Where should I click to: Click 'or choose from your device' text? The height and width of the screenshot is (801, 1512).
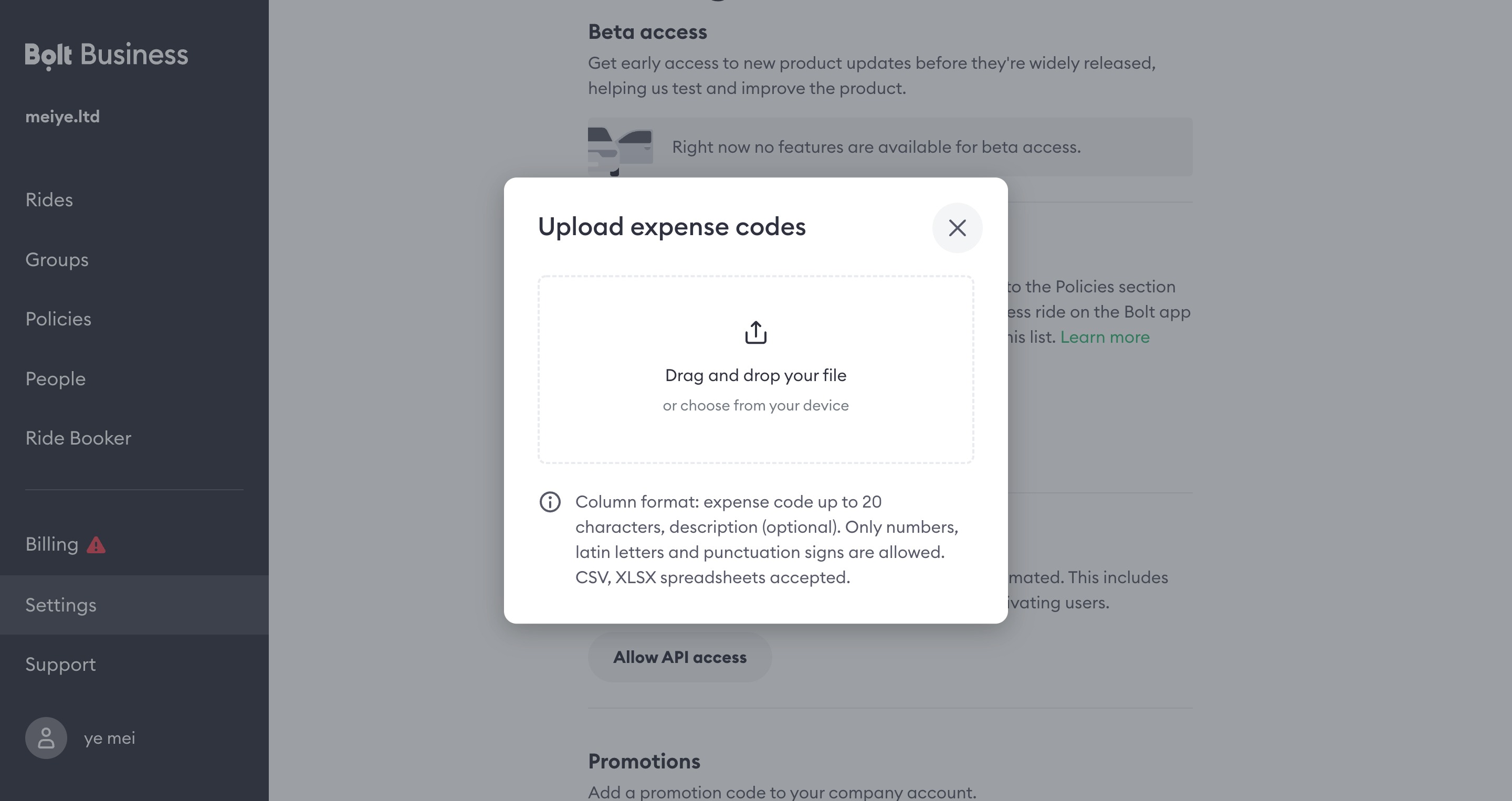(755, 406)
